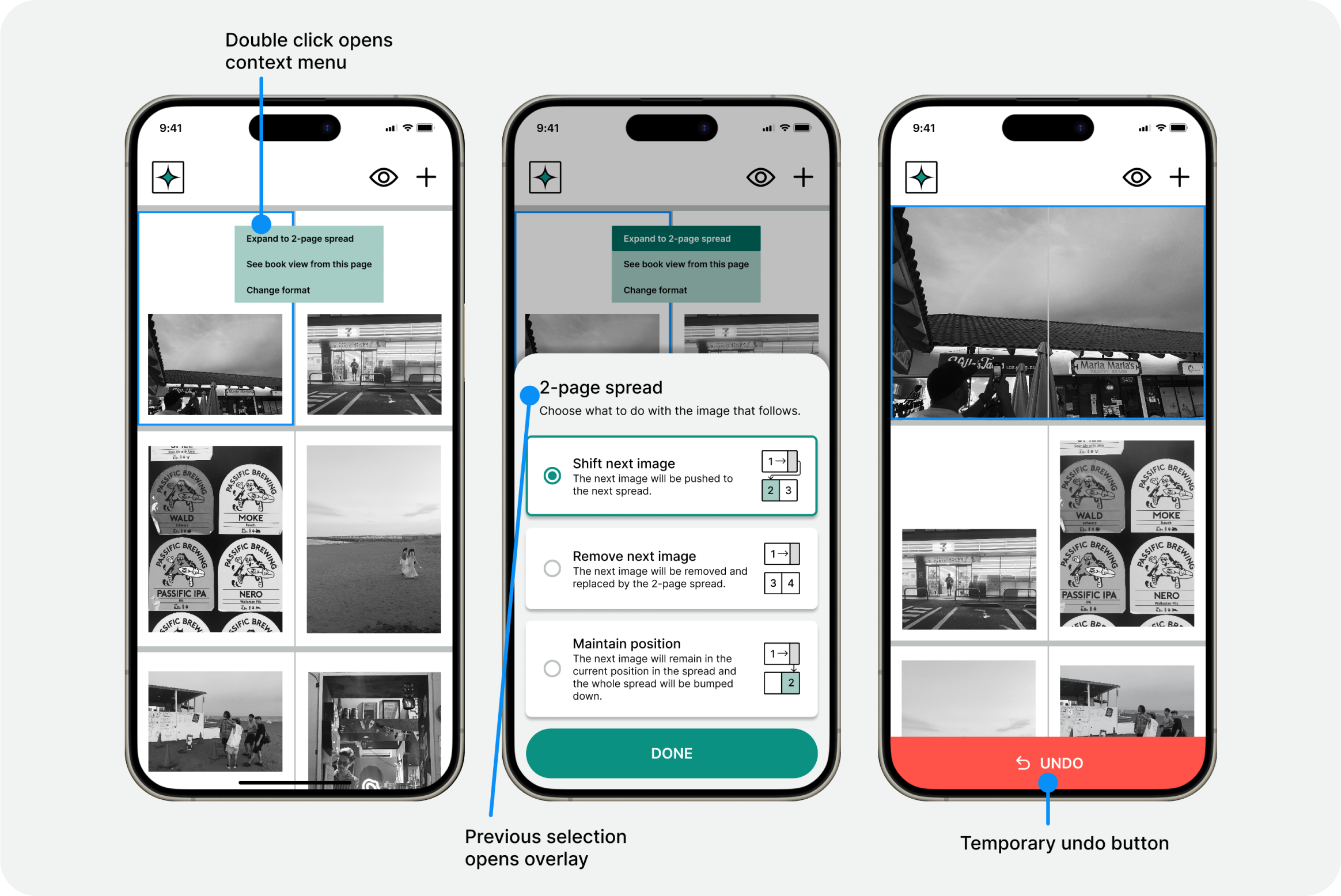Click the sparkle/AI icon in top left
The width and height of the screenshot is (1341, 896).
[168, 177]
